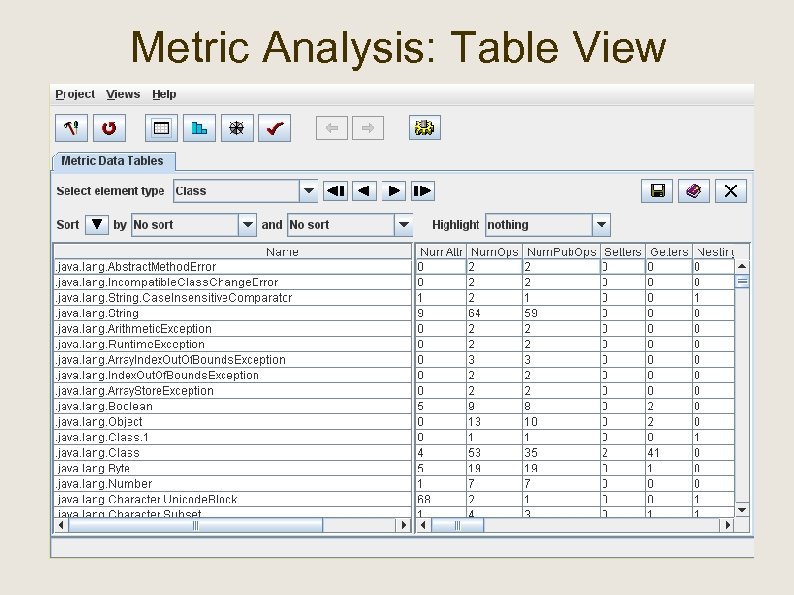This screenshot has width=794, height=595.
Task: Select the .java.lang.ArithmeticException row
Action: tap(232, 329)
